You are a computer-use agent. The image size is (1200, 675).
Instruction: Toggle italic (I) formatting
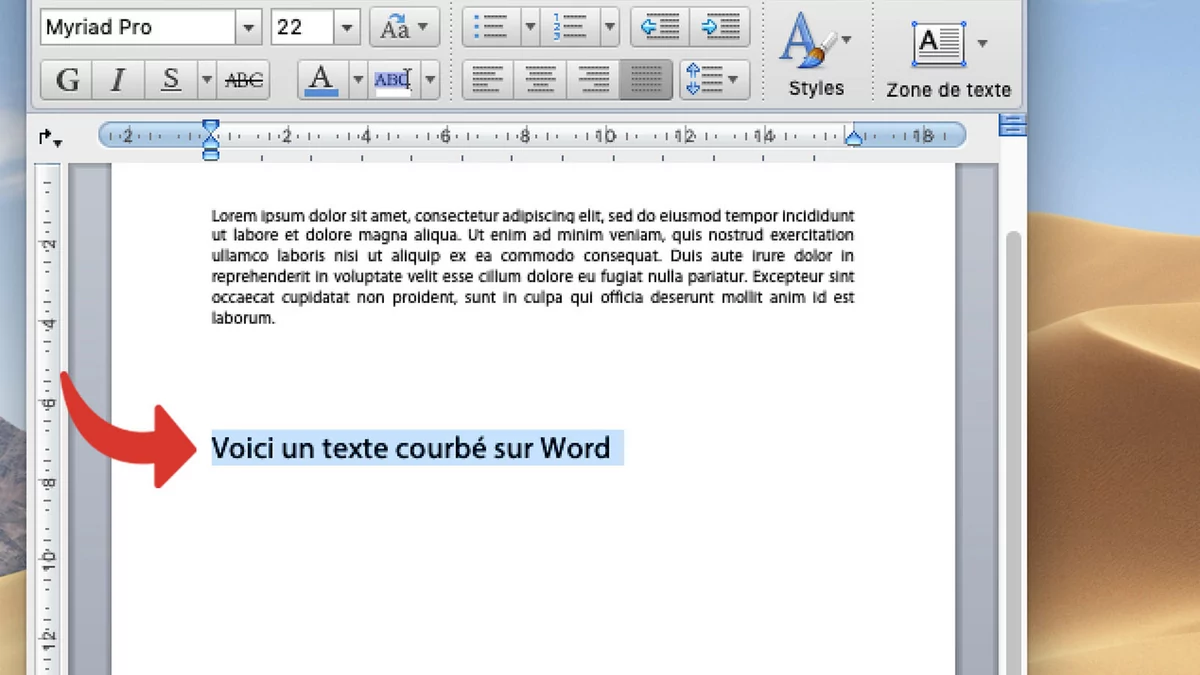tap(119, 80)
